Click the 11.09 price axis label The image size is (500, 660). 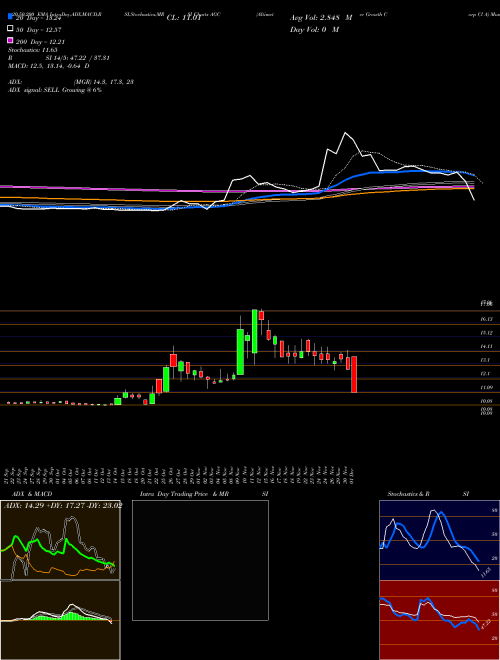tap(486, 387)
